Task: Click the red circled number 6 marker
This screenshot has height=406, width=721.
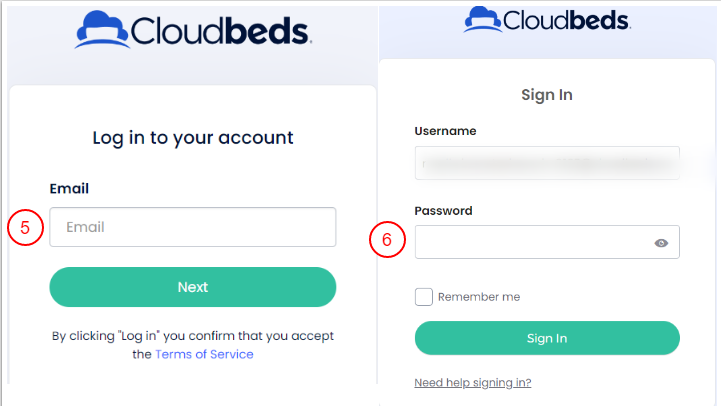Action: [x=387, y=240]
